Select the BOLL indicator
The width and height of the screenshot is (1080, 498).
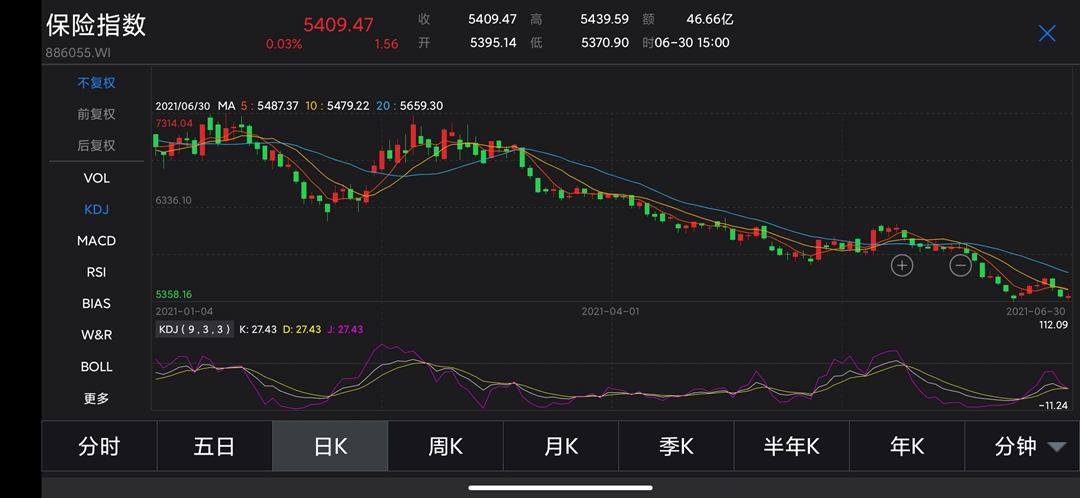click(97, 367)
